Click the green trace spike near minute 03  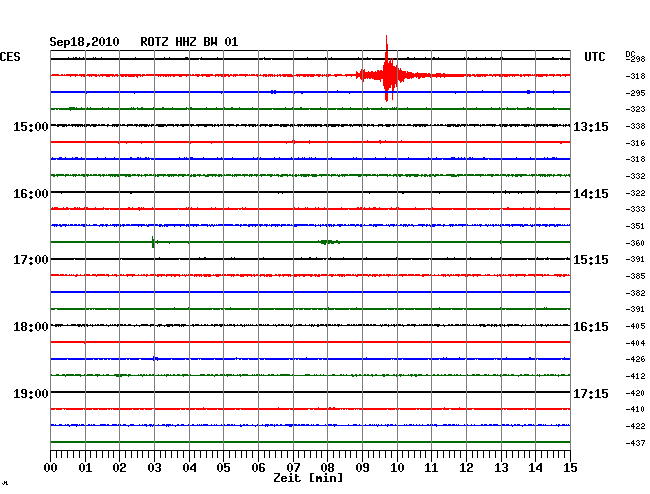(x=153, y=242)
